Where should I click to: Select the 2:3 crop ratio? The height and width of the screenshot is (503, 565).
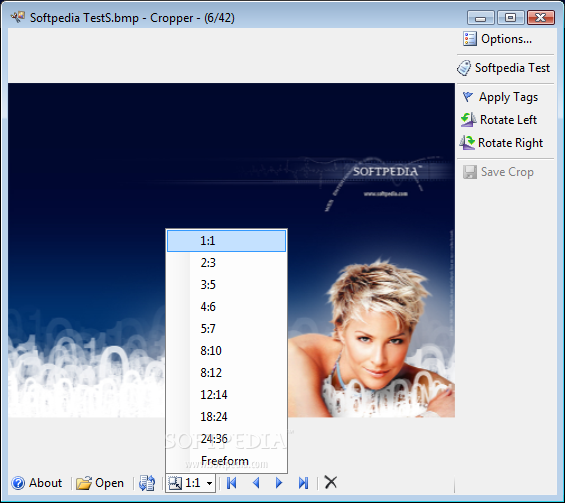pos(227,263)
